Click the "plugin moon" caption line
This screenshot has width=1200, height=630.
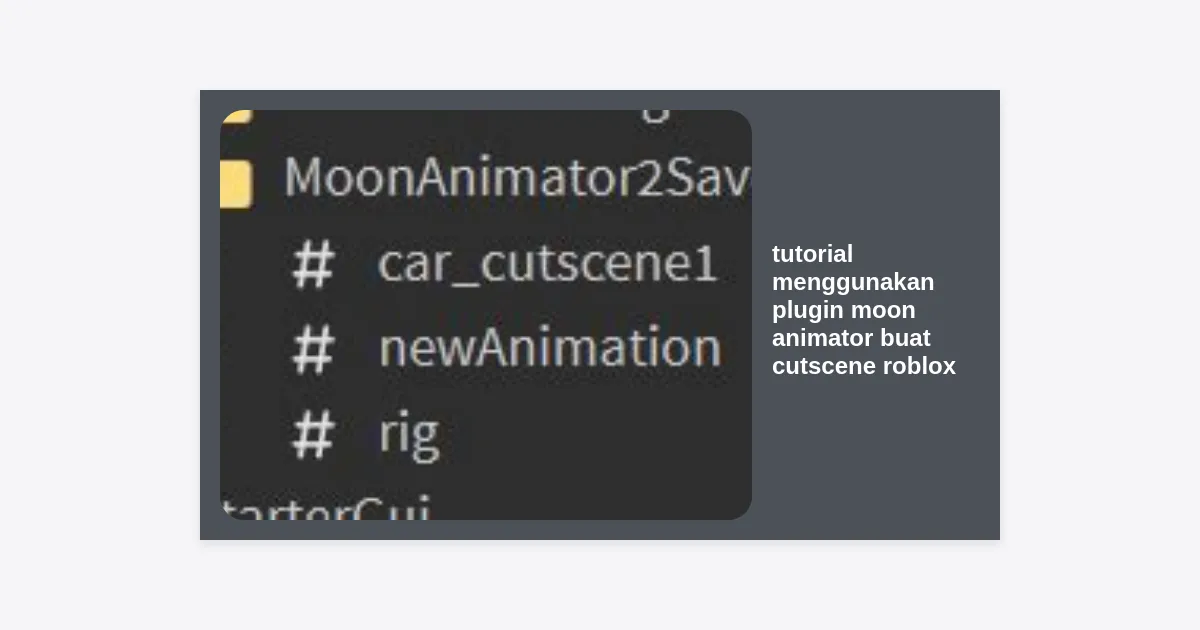pos(843,310)
